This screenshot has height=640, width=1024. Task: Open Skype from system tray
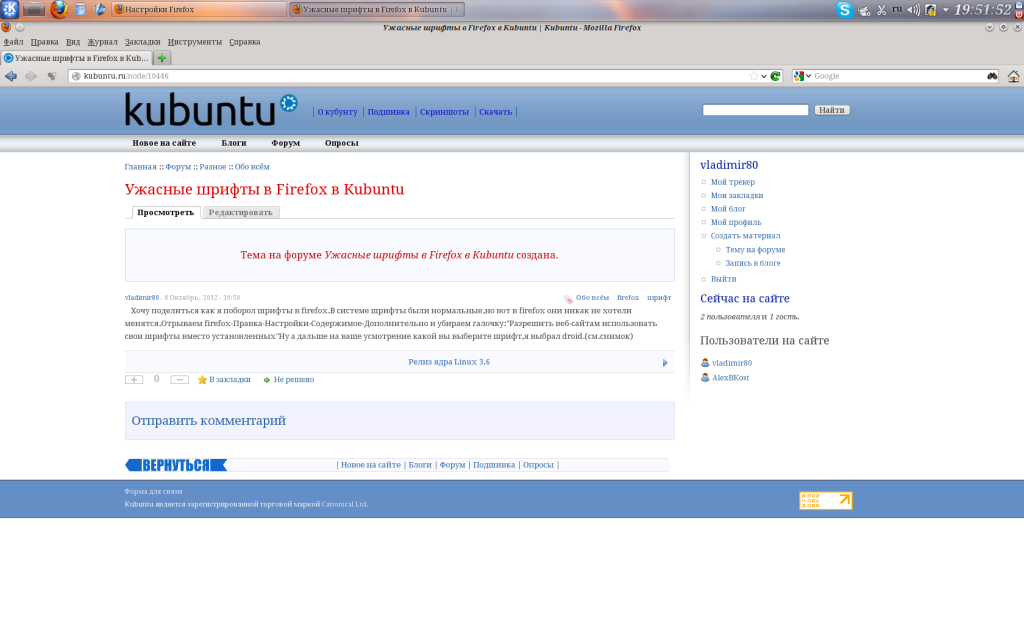844,10
